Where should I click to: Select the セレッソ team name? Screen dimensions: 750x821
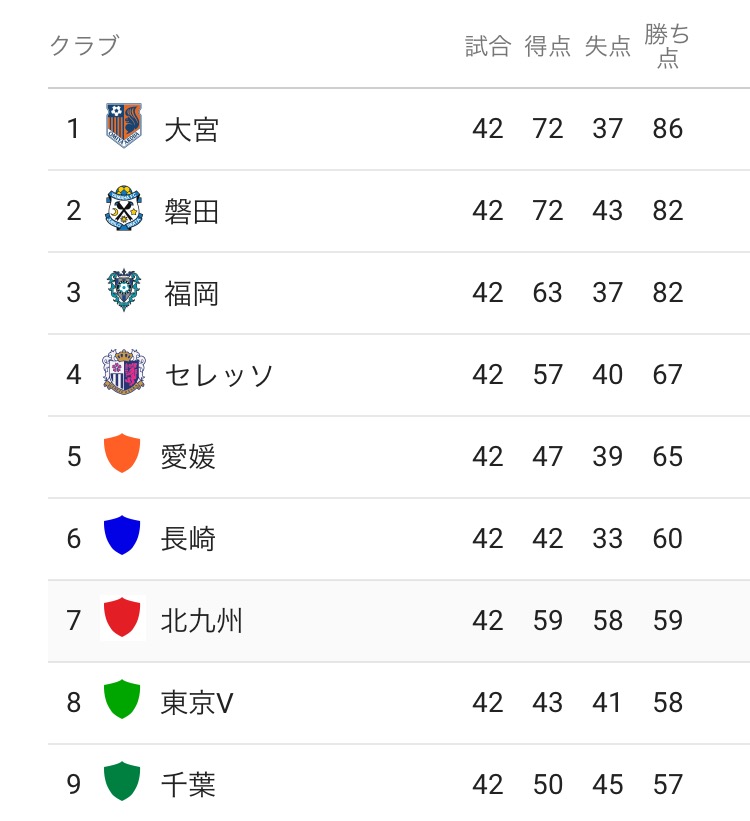point(218,375)
